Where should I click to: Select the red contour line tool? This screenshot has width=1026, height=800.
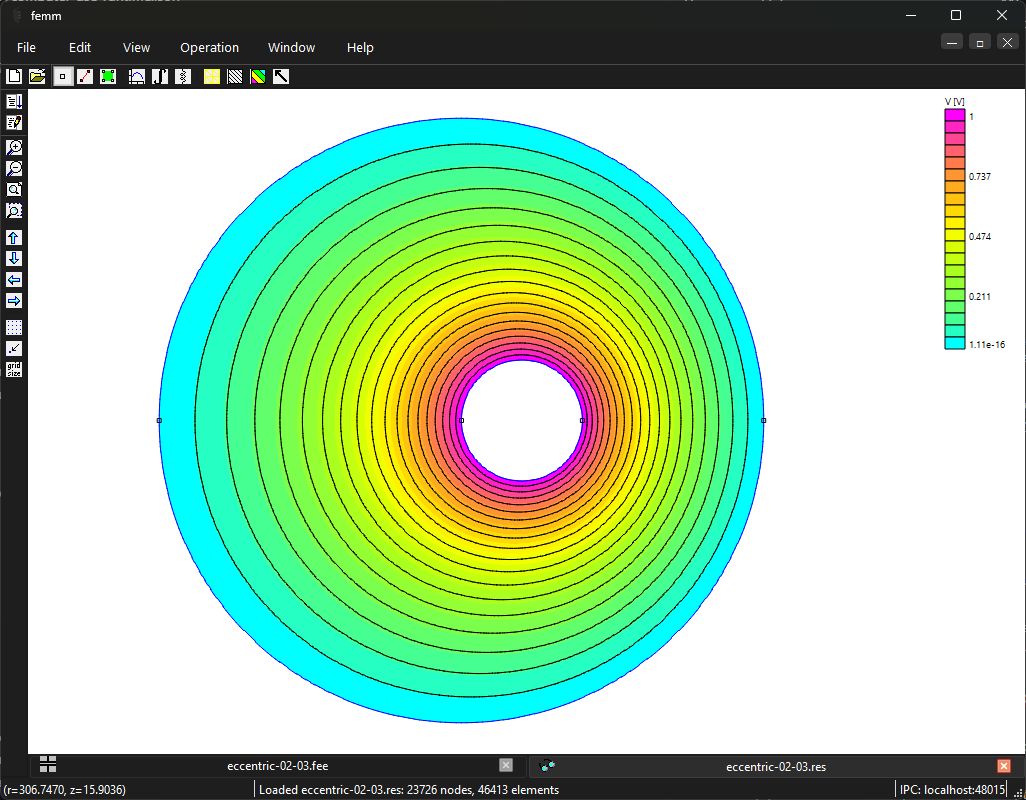[x=85, y=77]
